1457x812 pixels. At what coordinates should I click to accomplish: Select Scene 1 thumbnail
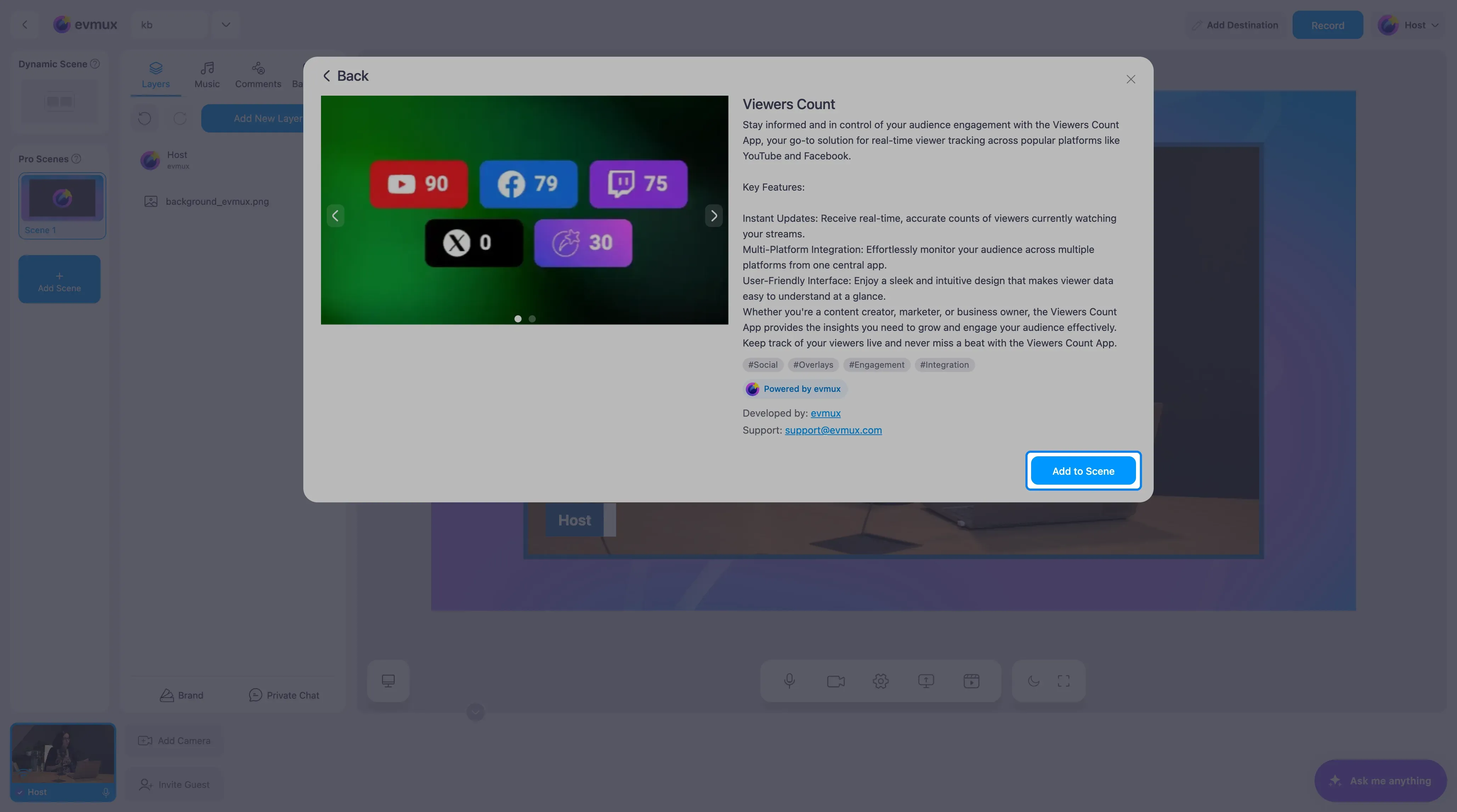pyautogui.click(x=62, y=205)
